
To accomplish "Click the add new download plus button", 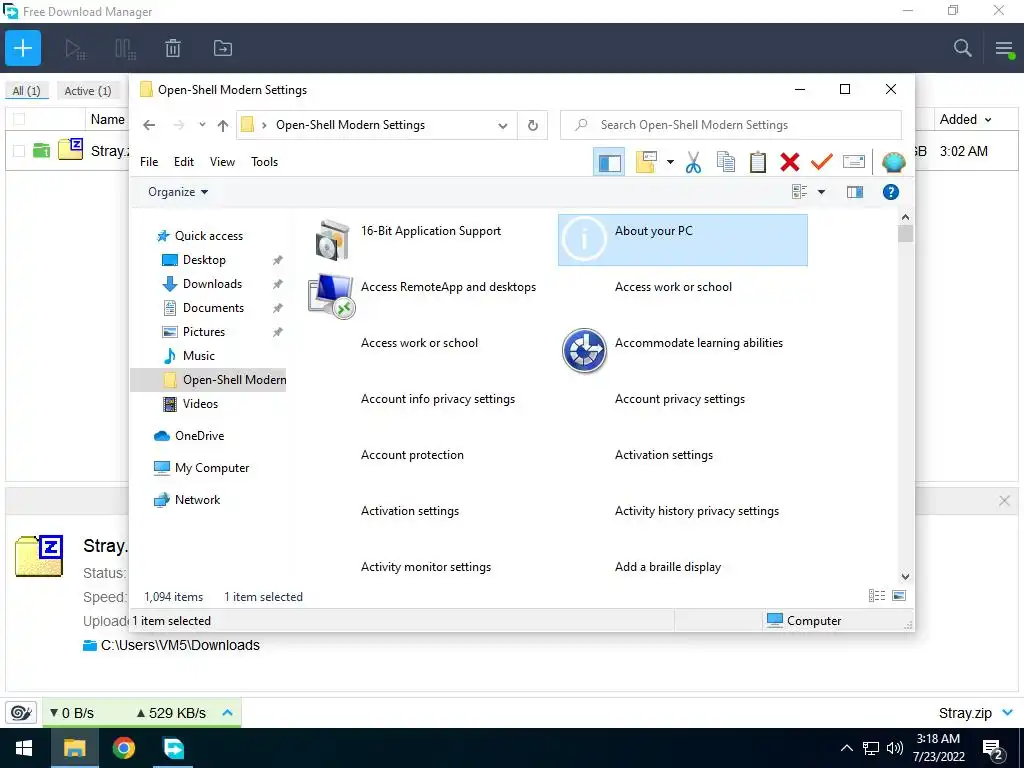I will pos(23,48).
